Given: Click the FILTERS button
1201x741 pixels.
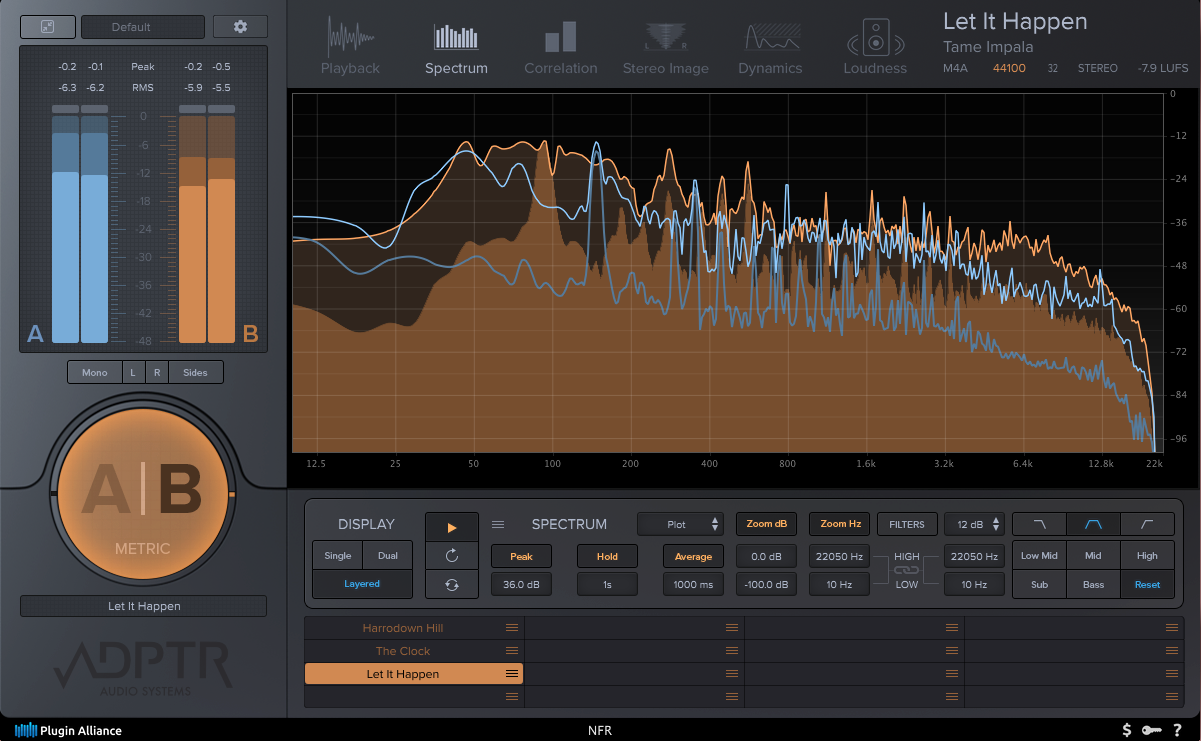Looking at the screenshot, I should [906, 524].
